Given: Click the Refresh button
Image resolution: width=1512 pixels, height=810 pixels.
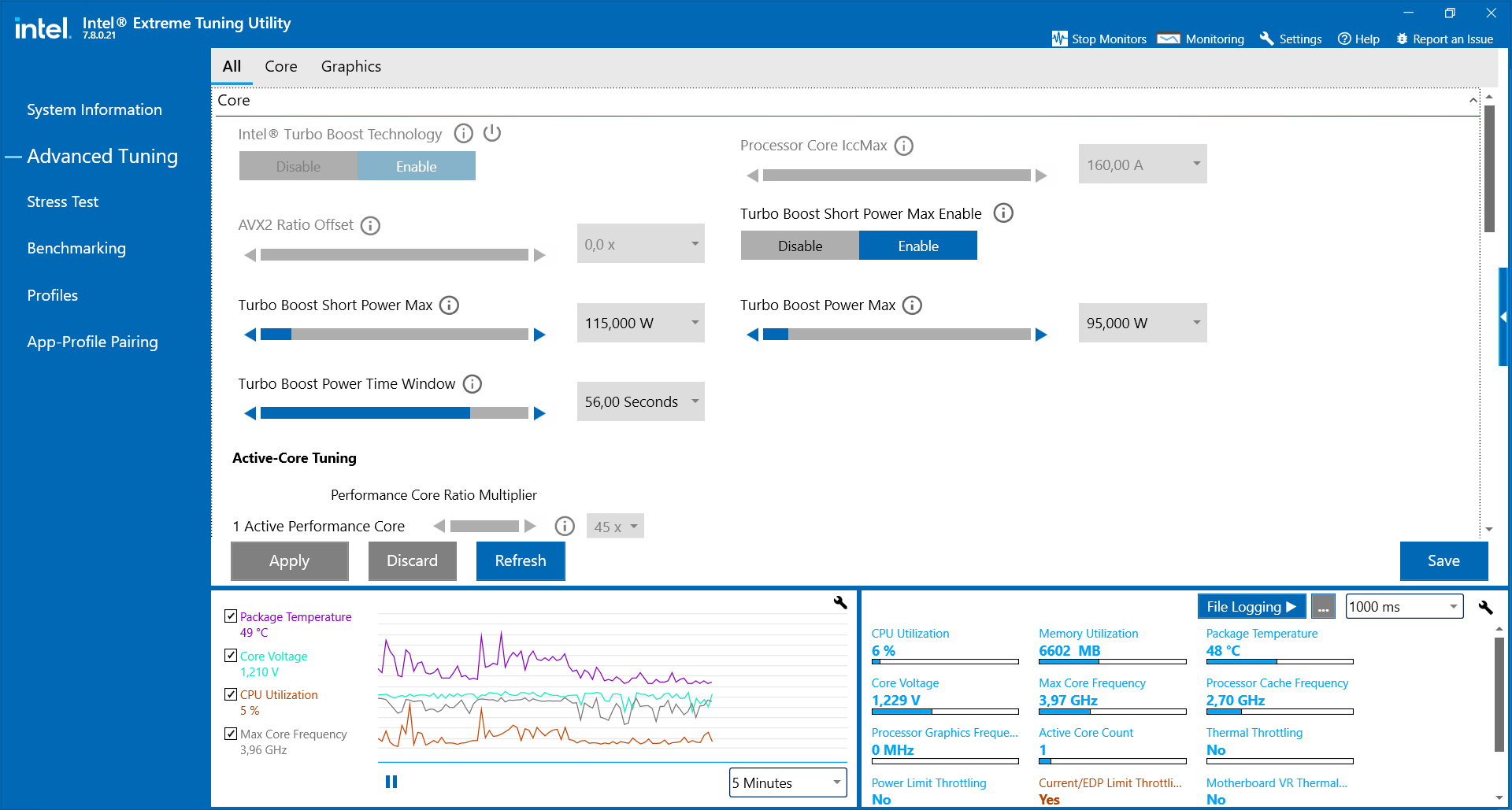Looking at the screenshot, I should [521, 560].
